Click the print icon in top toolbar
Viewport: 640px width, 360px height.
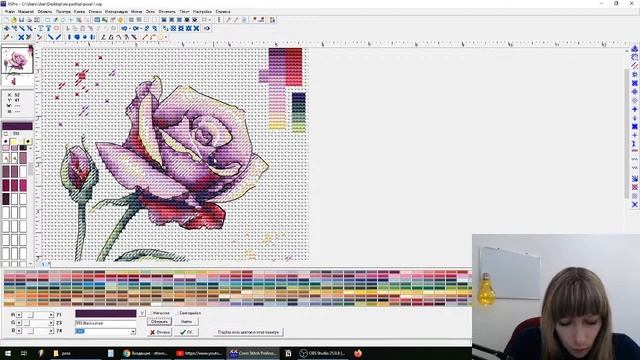coord(29,20)
